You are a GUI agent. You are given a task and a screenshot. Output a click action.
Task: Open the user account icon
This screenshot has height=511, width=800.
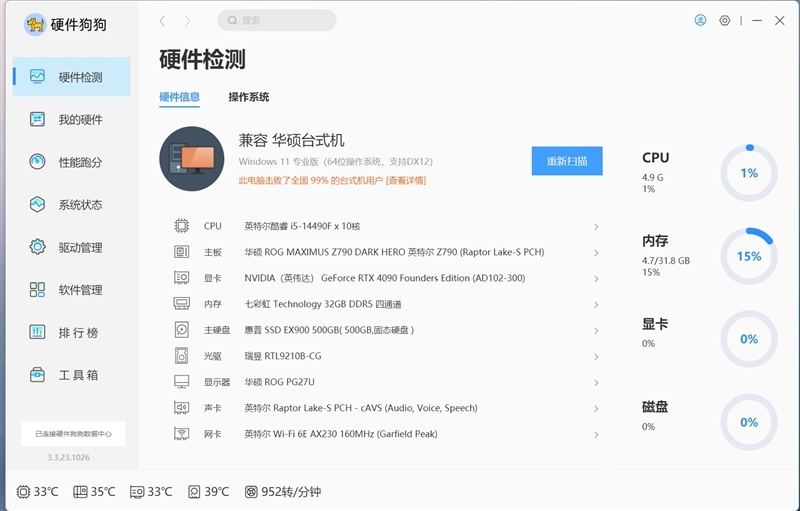pyautogui.click(x=701, y=20)
